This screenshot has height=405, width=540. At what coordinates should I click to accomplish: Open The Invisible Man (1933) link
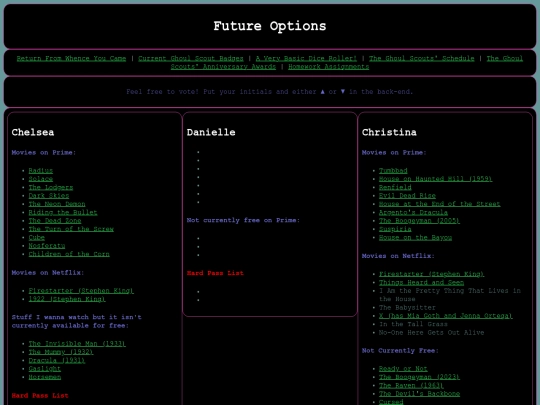tap(77, 344)
